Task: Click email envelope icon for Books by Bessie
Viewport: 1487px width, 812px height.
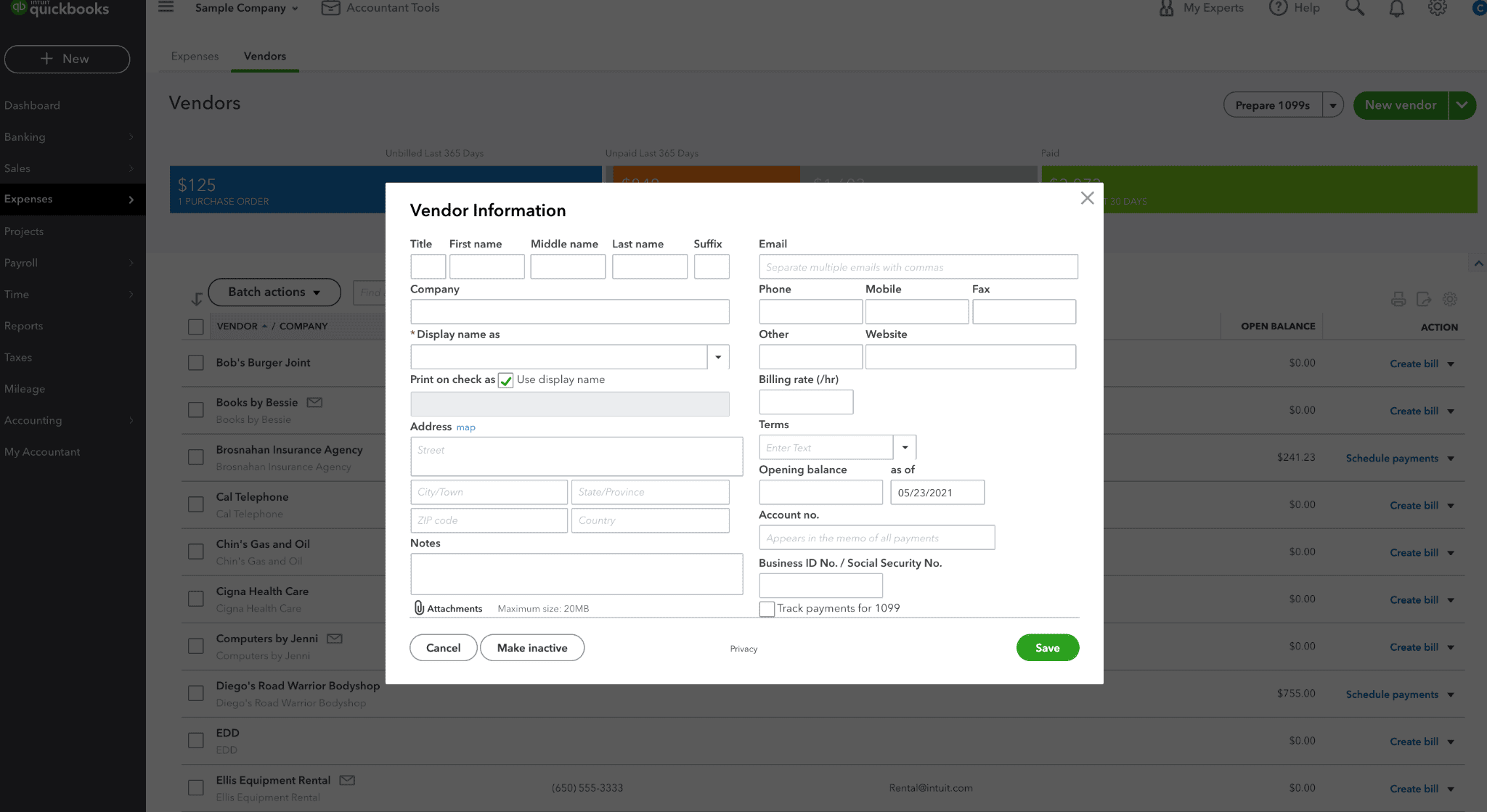Action: 314,402
